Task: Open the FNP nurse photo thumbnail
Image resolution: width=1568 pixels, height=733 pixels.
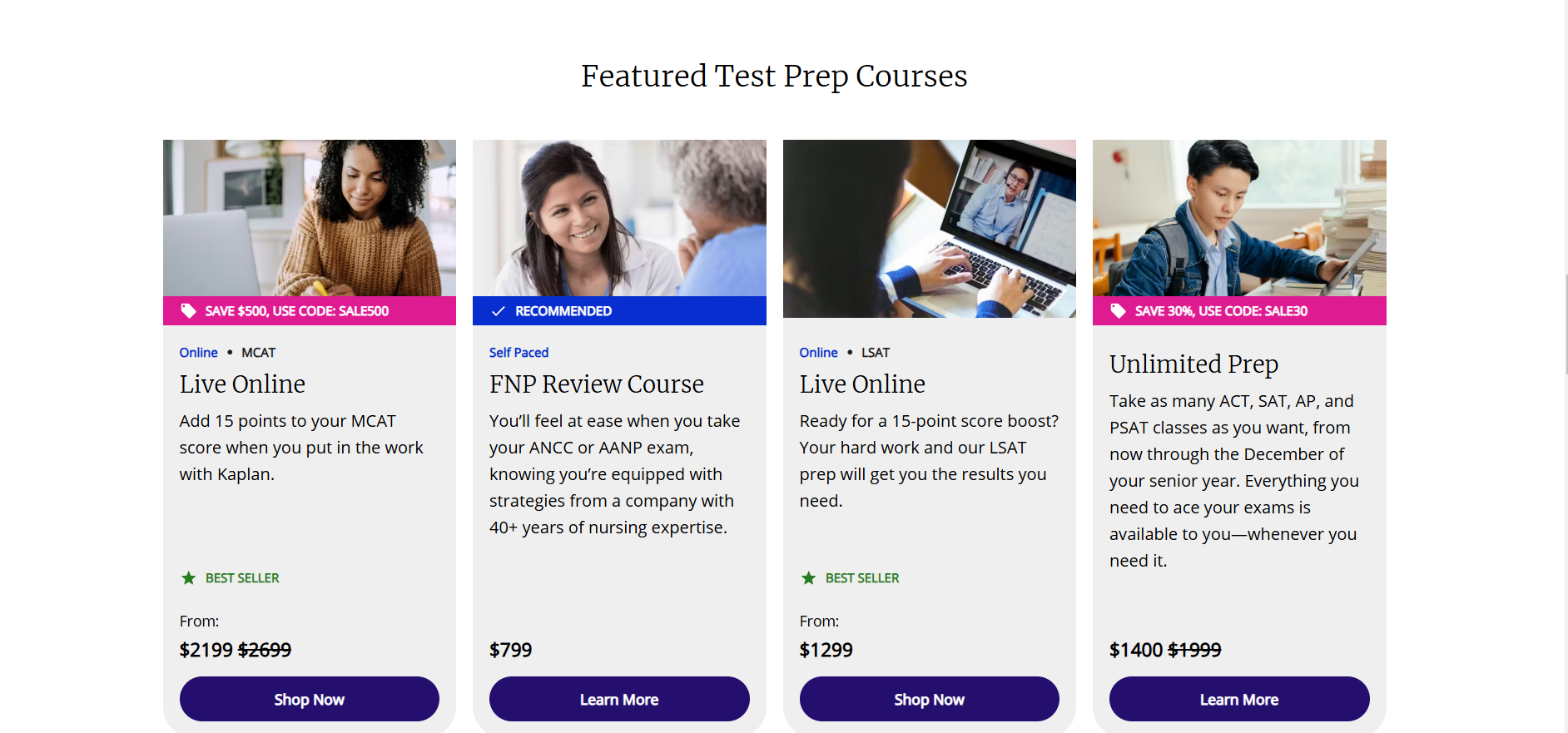Action: point(619,218)
